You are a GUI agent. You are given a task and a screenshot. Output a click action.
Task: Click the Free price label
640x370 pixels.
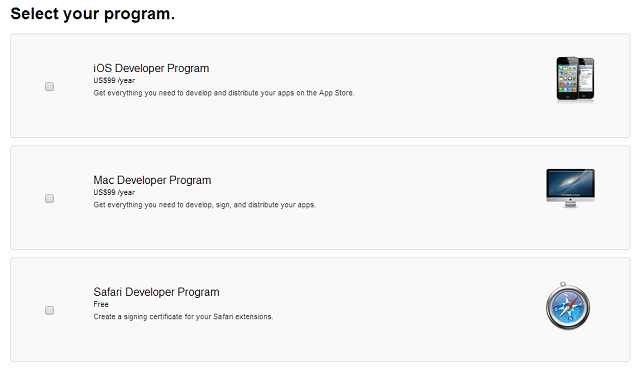point(101,304)
